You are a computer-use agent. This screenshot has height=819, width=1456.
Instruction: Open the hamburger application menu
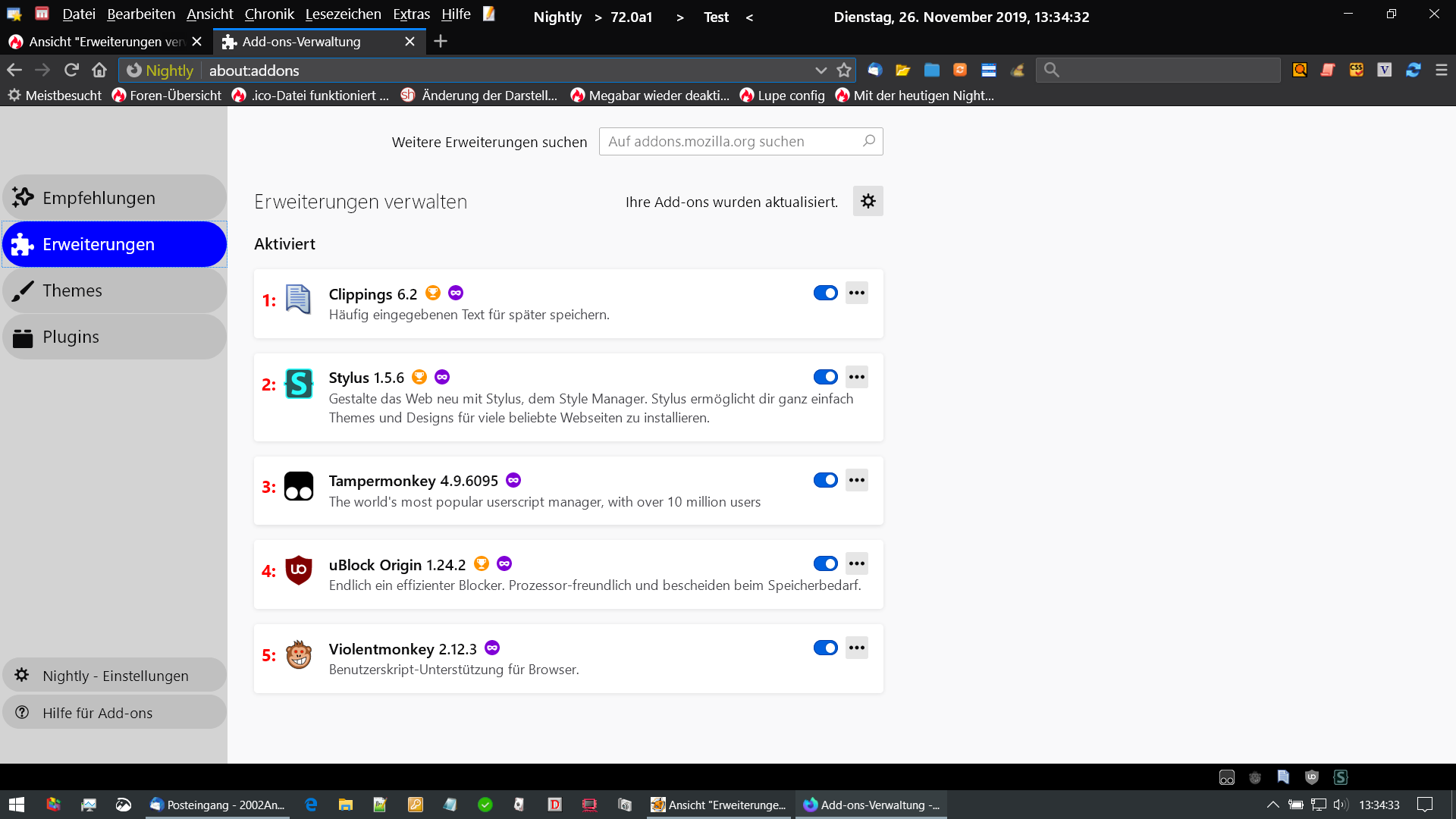tap(1442, 70)
